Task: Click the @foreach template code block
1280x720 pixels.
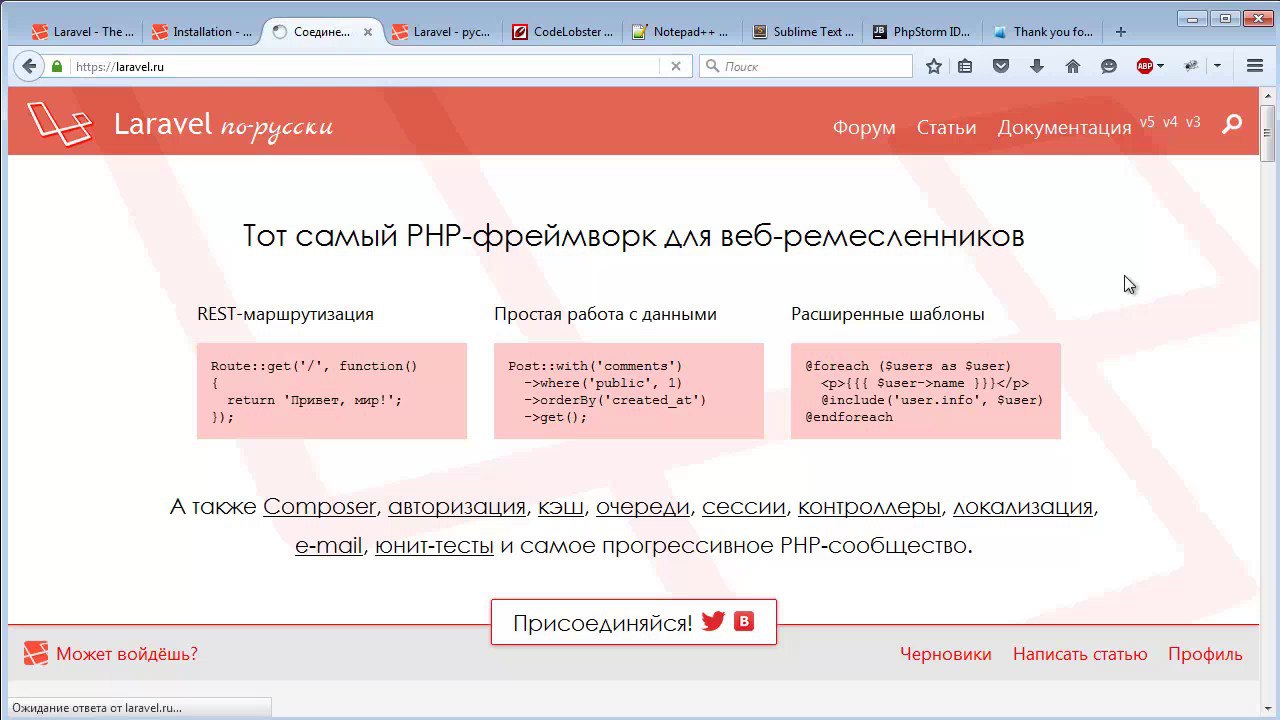Action: pos(926,391)
